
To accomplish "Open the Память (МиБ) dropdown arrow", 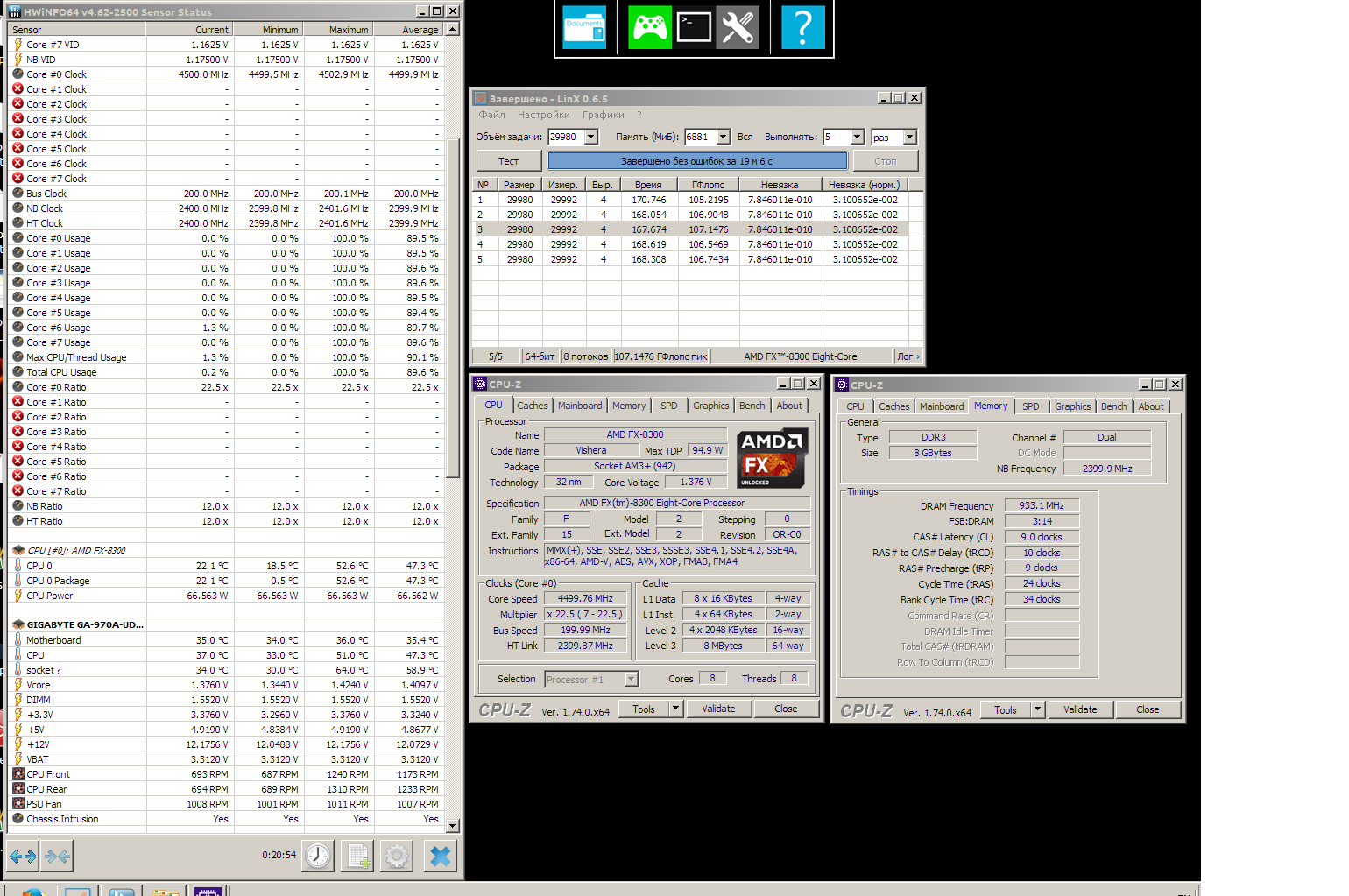I will pos(724,137).
